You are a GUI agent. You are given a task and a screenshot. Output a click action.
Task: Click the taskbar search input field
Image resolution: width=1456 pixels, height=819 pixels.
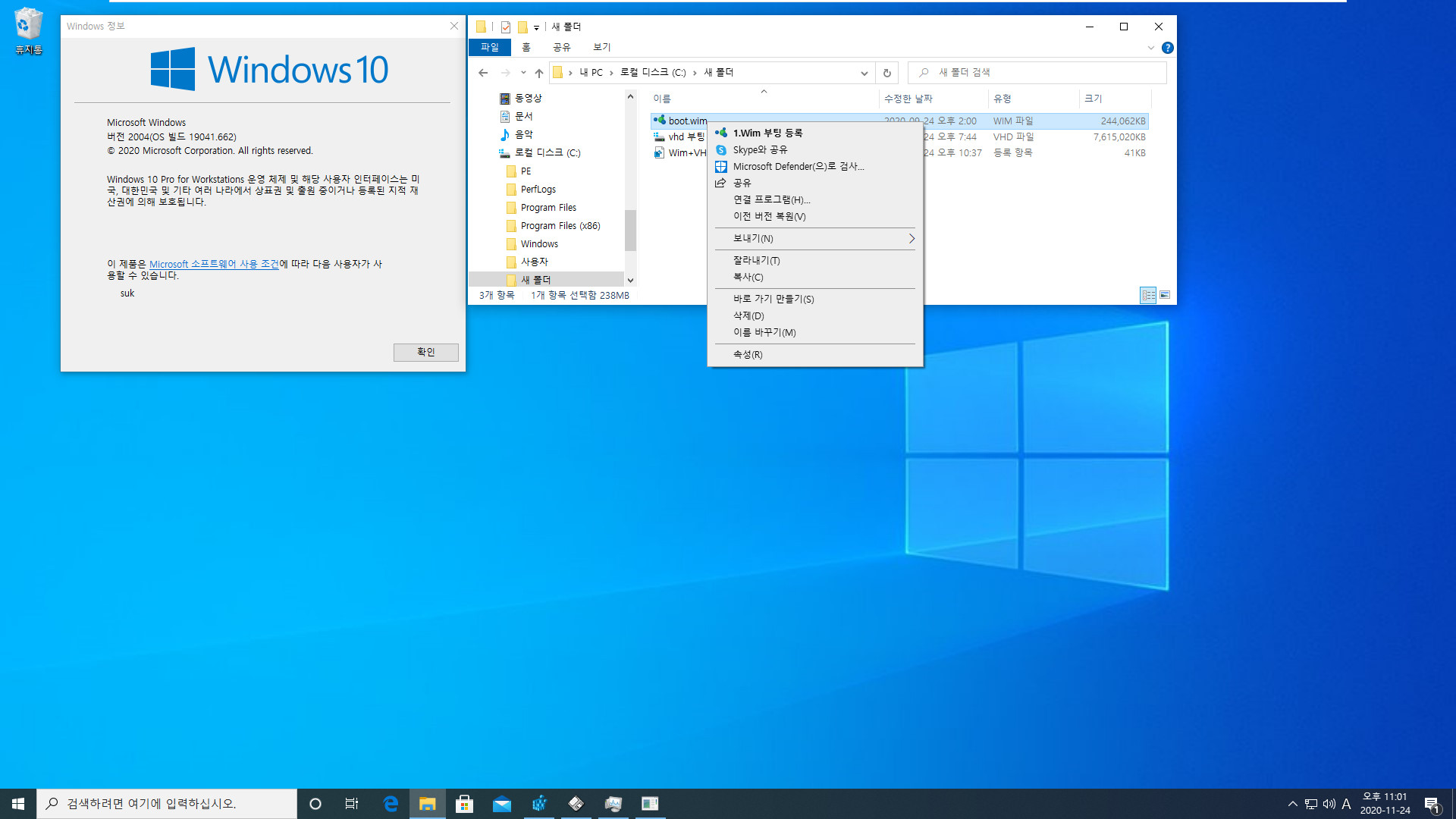167,804
